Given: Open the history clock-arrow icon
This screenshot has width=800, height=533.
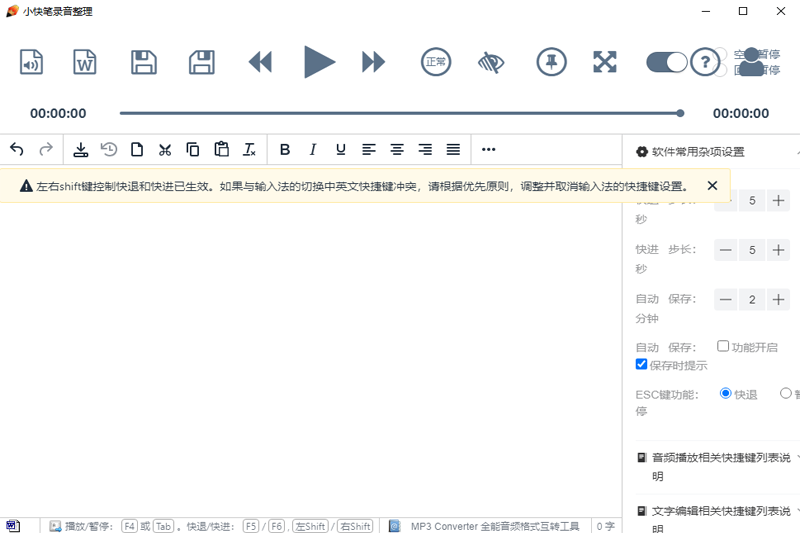Looking at the screenshot, I should point(109,149).
